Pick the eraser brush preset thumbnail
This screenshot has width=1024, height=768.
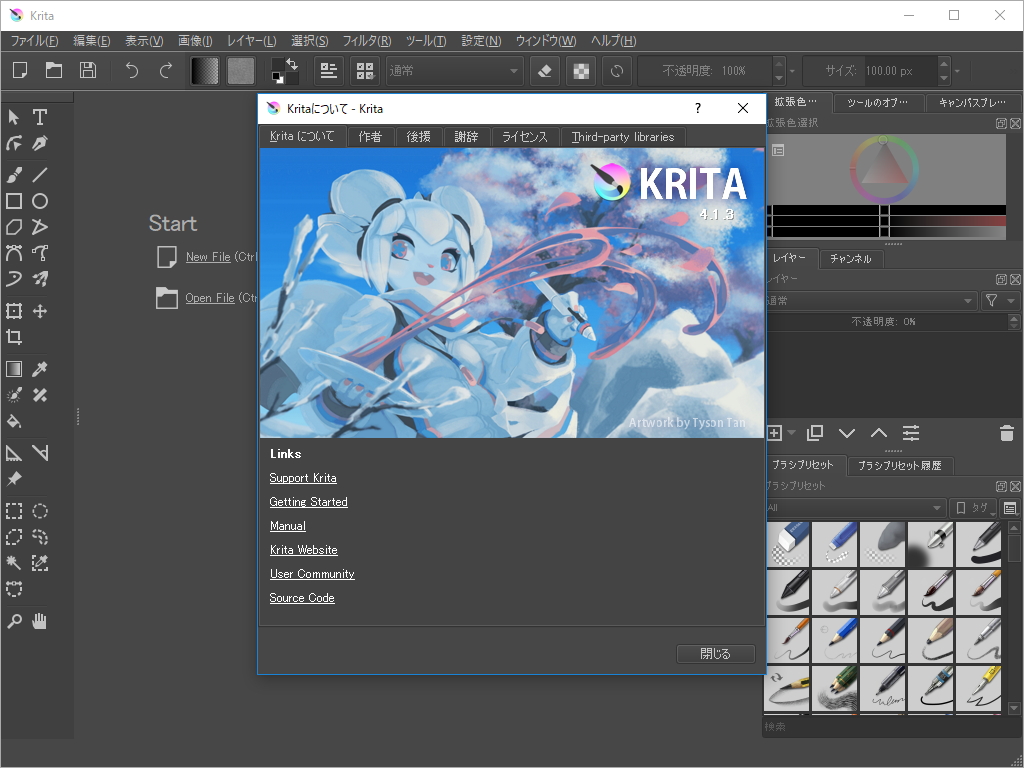tap(787, 544)
